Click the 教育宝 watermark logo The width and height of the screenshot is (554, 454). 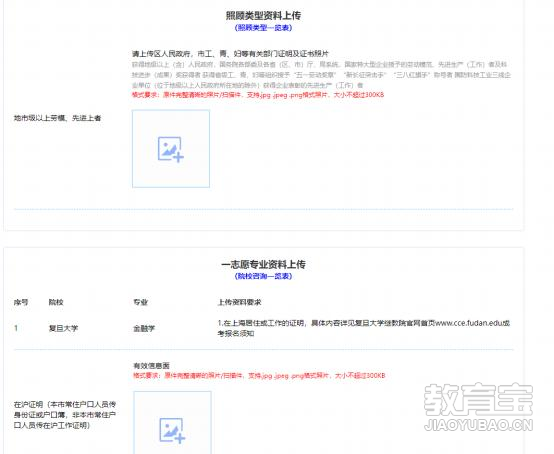tap(478, 399)
